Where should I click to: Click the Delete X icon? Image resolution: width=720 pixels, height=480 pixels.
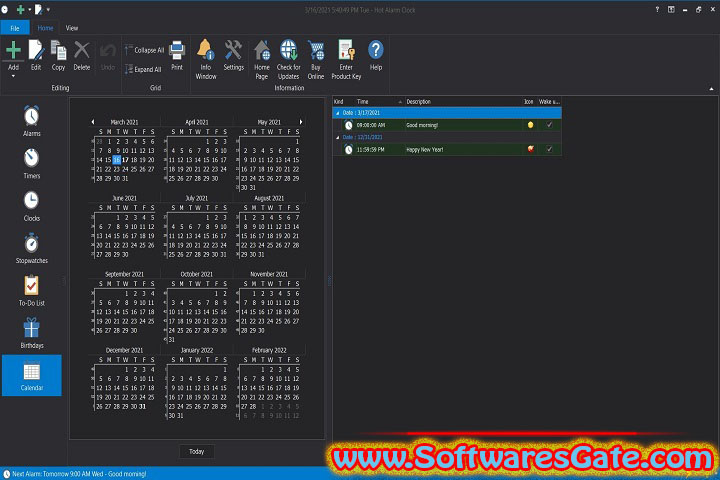[x=82, y=50]
